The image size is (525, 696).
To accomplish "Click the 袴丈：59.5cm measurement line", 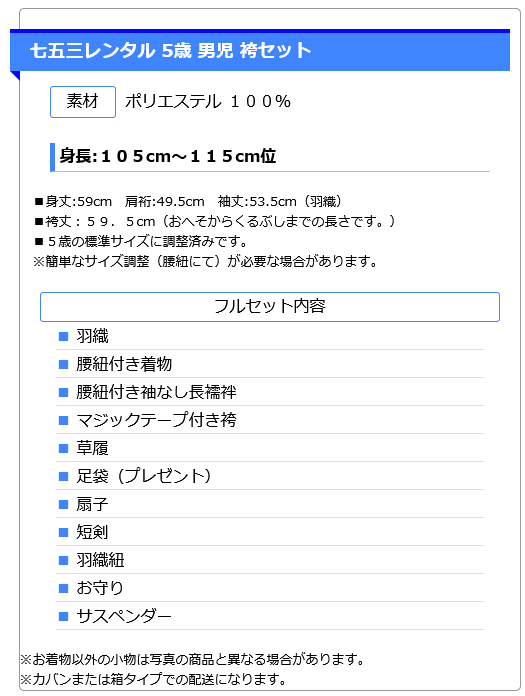I will [215, 221].
